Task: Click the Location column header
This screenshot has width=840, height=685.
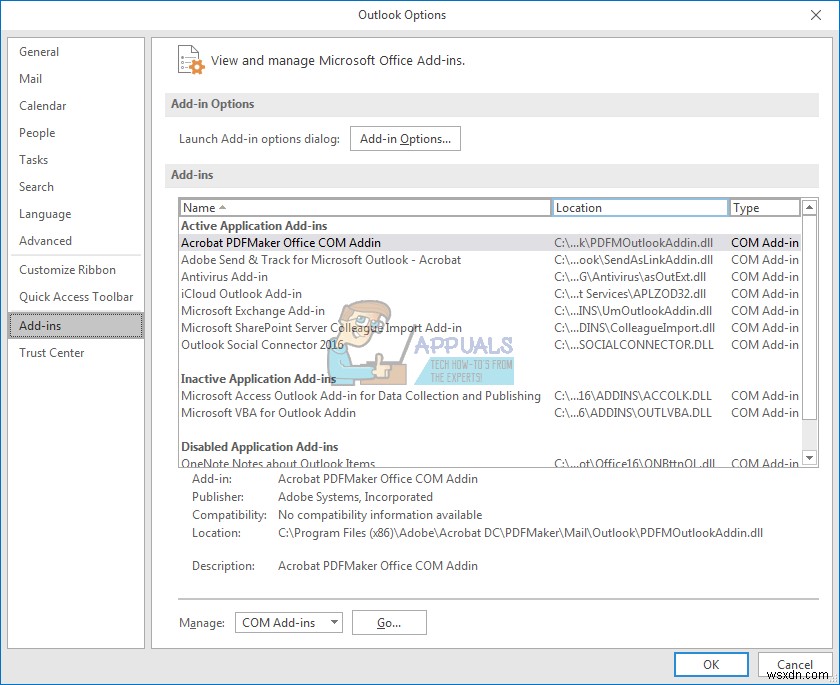Action: pos(640,207)
